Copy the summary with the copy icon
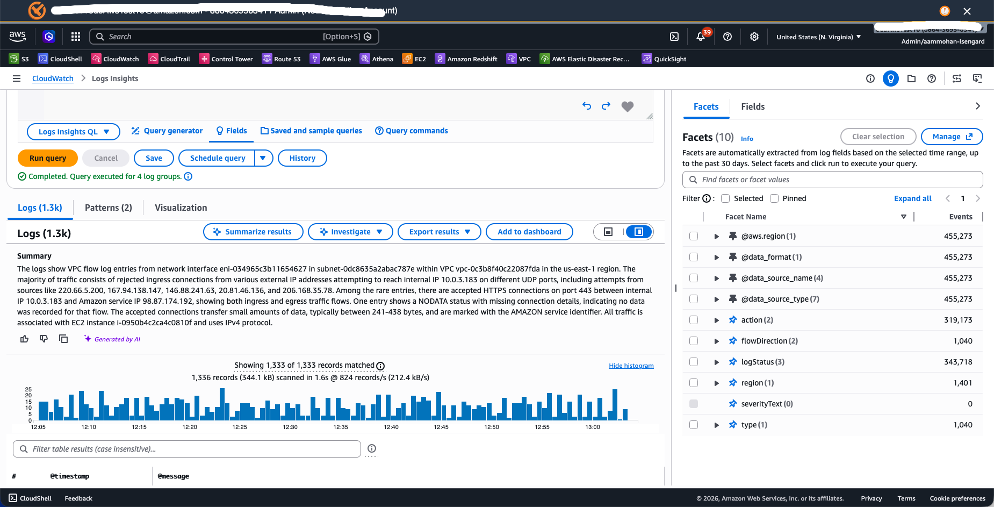This screenshot has width=994, height=508. click(x=63, y=339)
